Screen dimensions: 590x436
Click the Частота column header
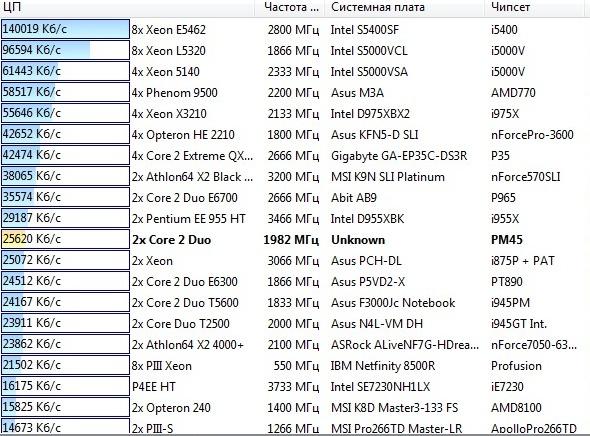[291, 7]
